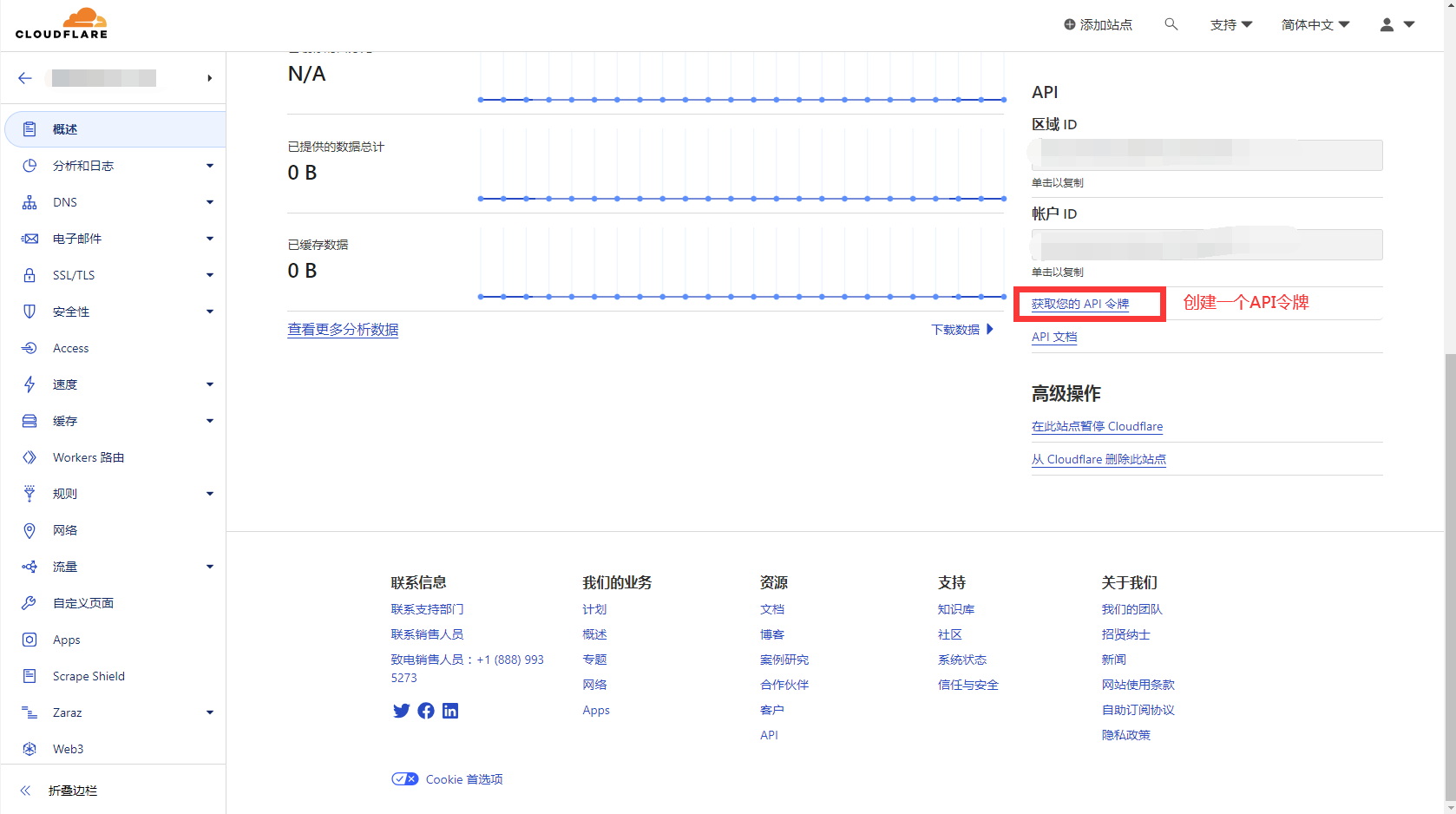Expand the 缓存 submenu arrow

tap(210, 421)
